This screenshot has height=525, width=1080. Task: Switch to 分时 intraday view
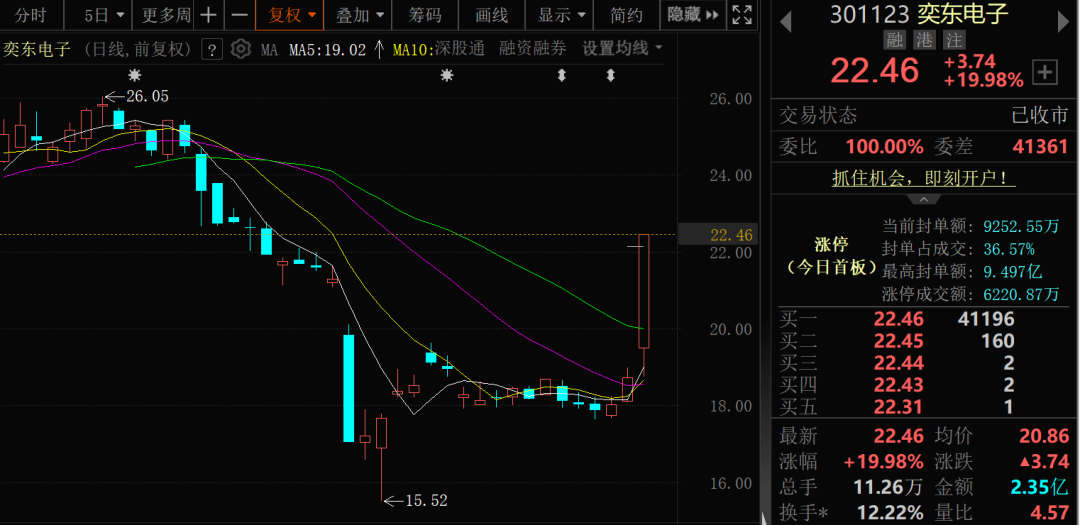click(x=32, y=15)
